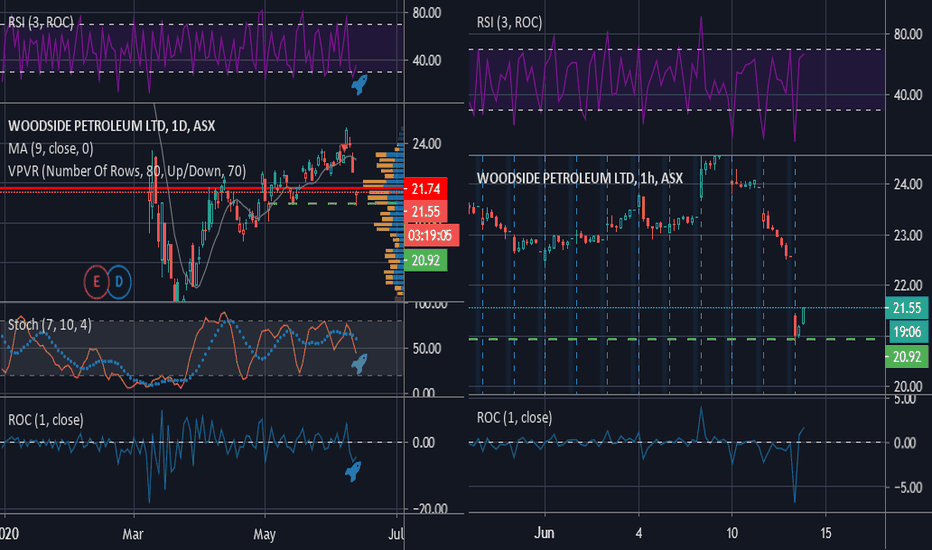Click the MA (9, close, 0) indicator label
The image size is (932, 550).
(x=51, y=149)
